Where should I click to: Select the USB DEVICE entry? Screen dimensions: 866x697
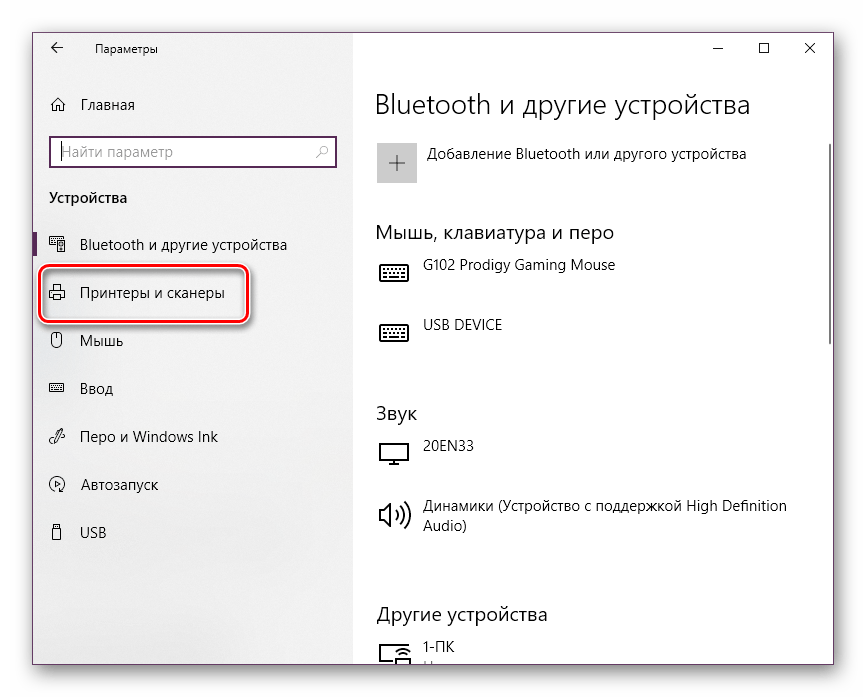click(x=462, y=326)
